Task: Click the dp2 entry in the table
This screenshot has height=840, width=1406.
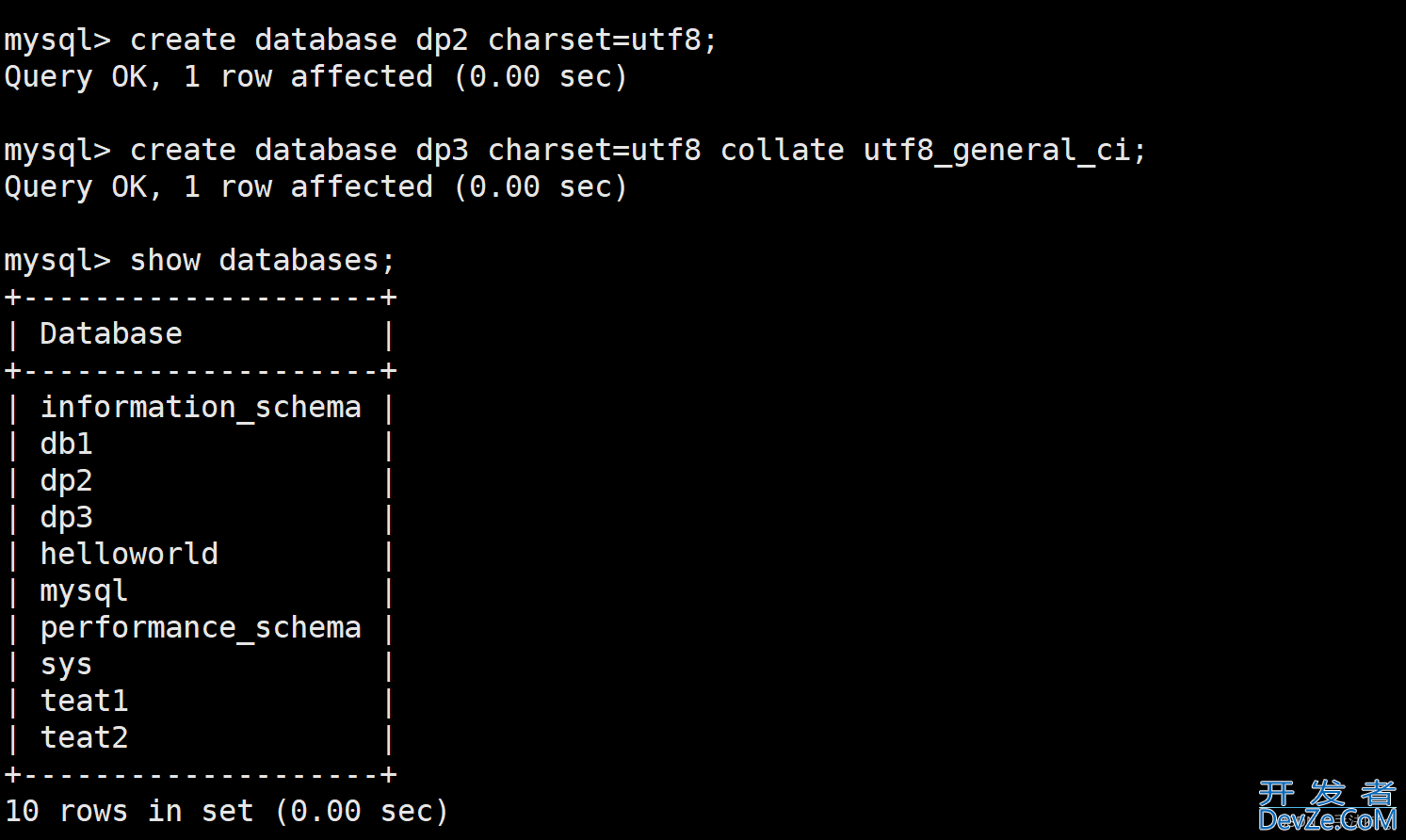Action: point(66,481)
